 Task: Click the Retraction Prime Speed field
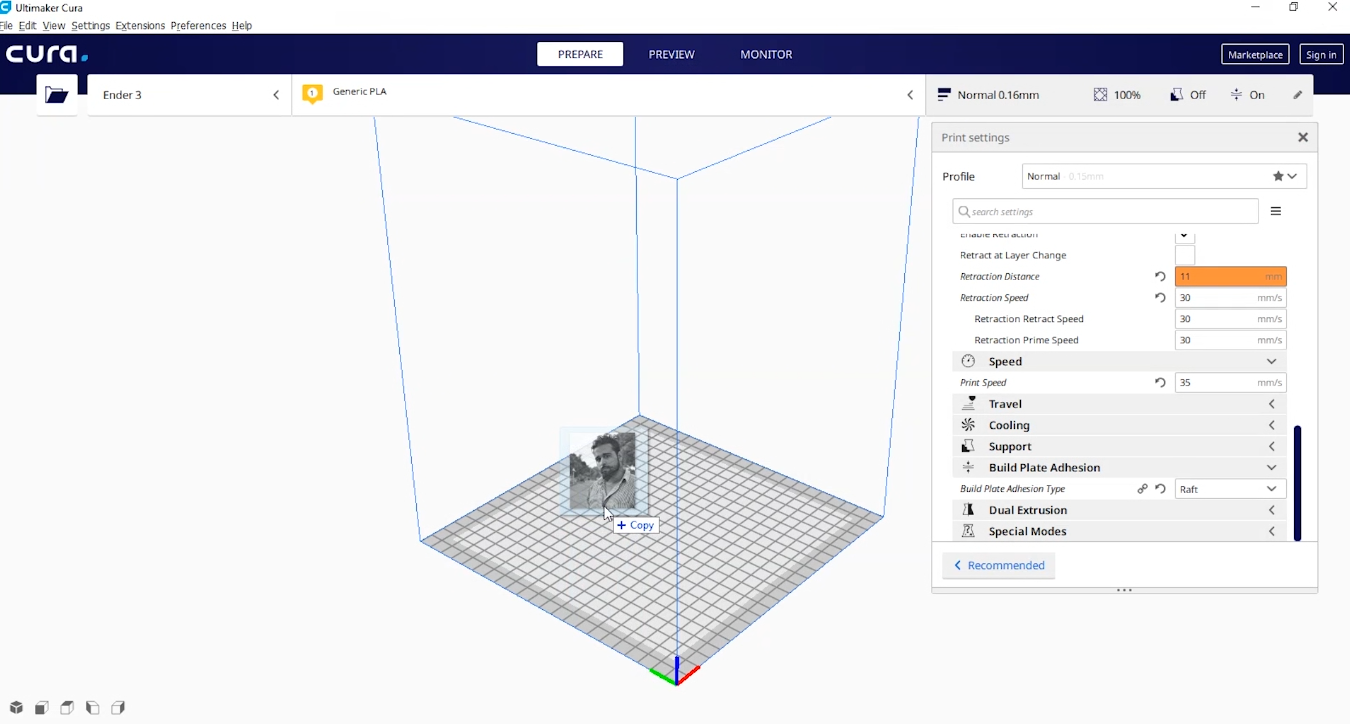tap(1230, 340)
